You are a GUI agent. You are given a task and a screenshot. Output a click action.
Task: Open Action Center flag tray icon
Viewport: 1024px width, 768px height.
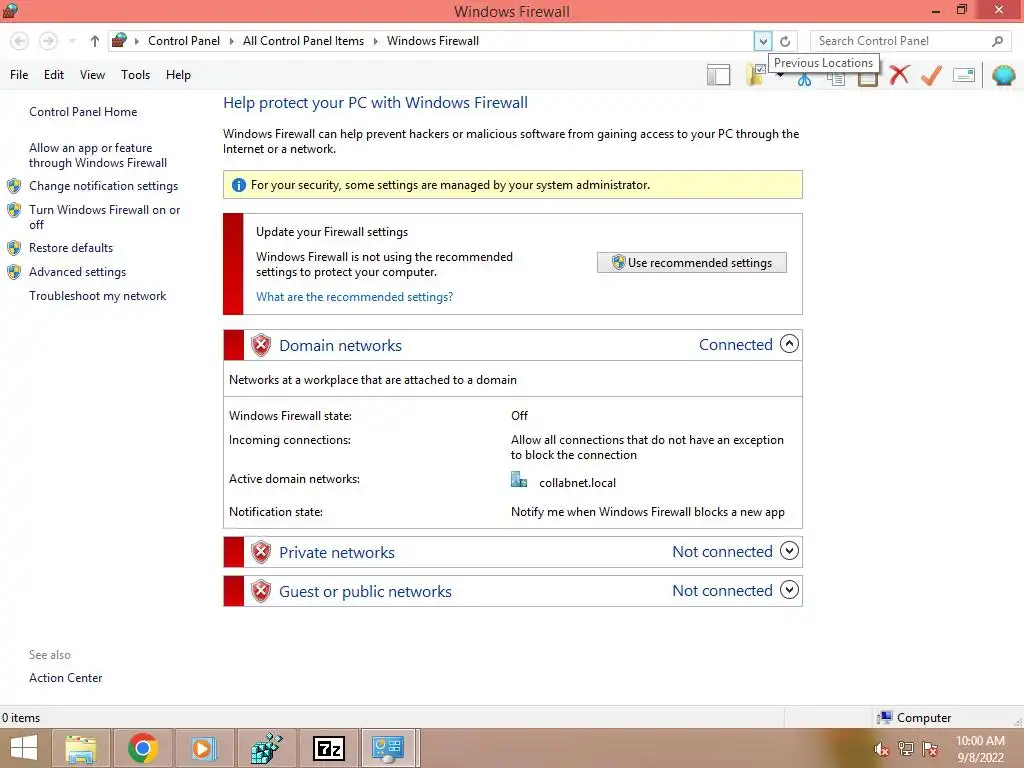[x=931, y=749]
